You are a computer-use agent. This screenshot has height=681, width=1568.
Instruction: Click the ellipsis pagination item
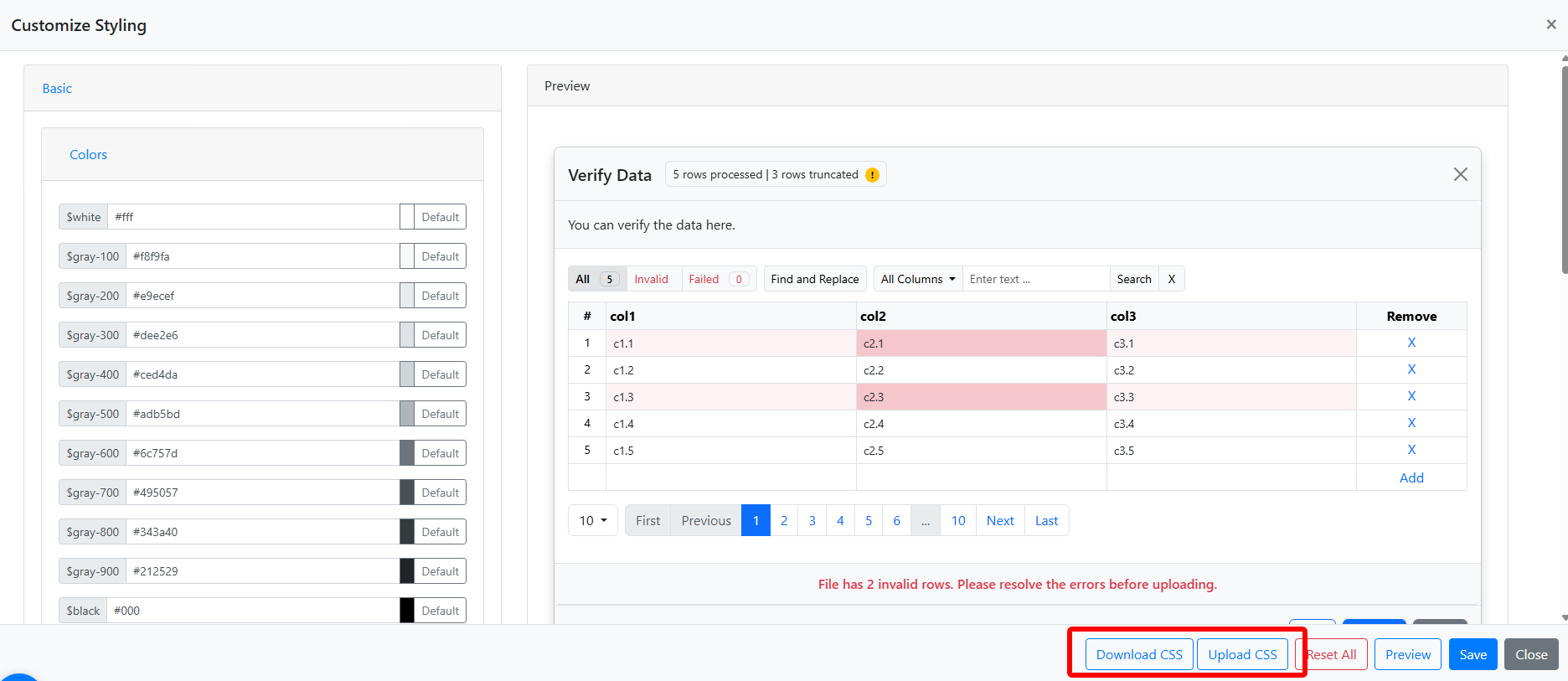pos(926,520)
